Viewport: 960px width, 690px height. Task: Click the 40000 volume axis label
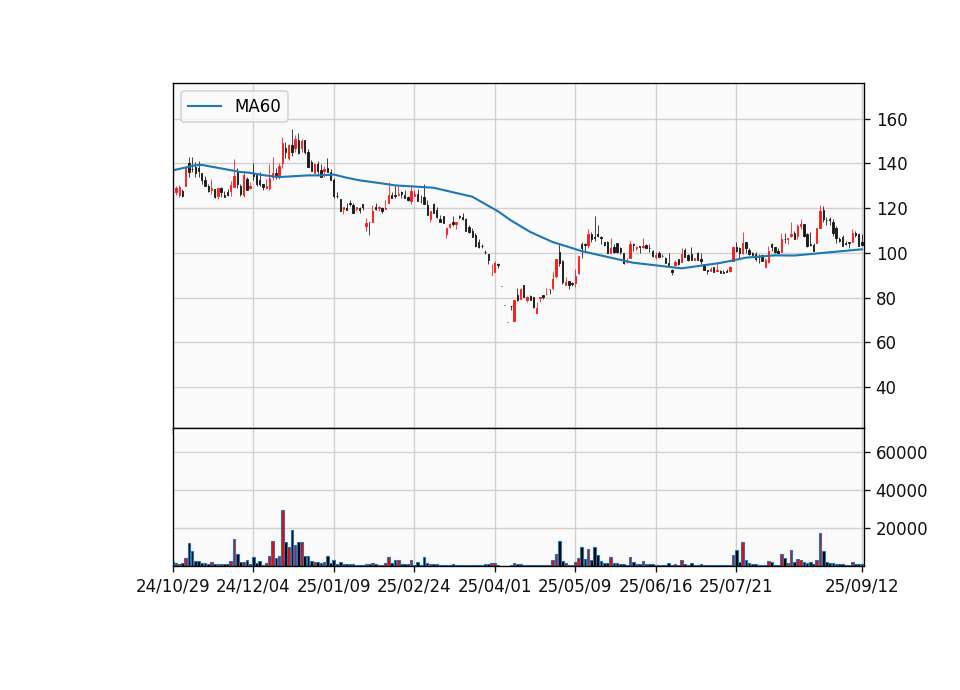pos(902,491)
